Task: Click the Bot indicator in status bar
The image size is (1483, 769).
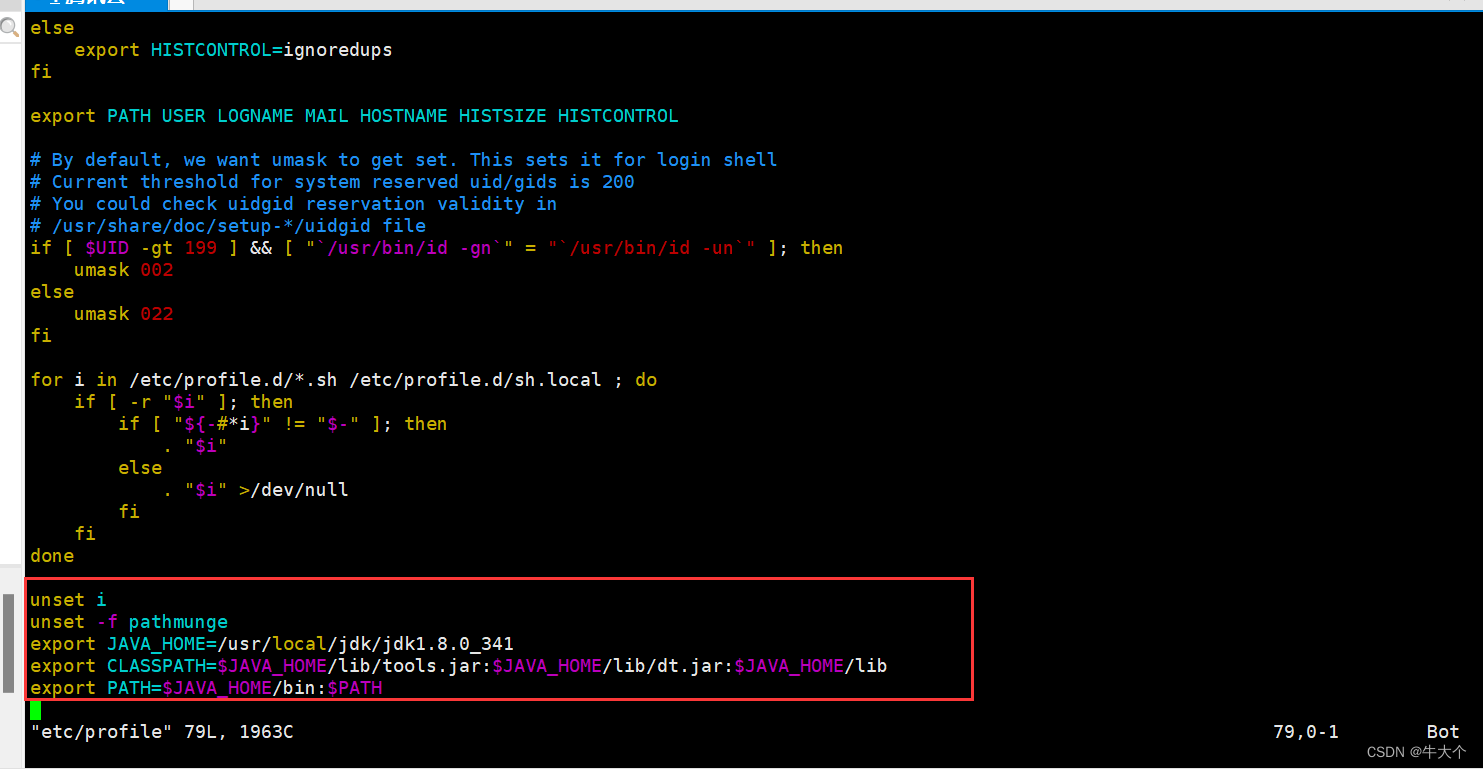Action: pos(1442,731)
